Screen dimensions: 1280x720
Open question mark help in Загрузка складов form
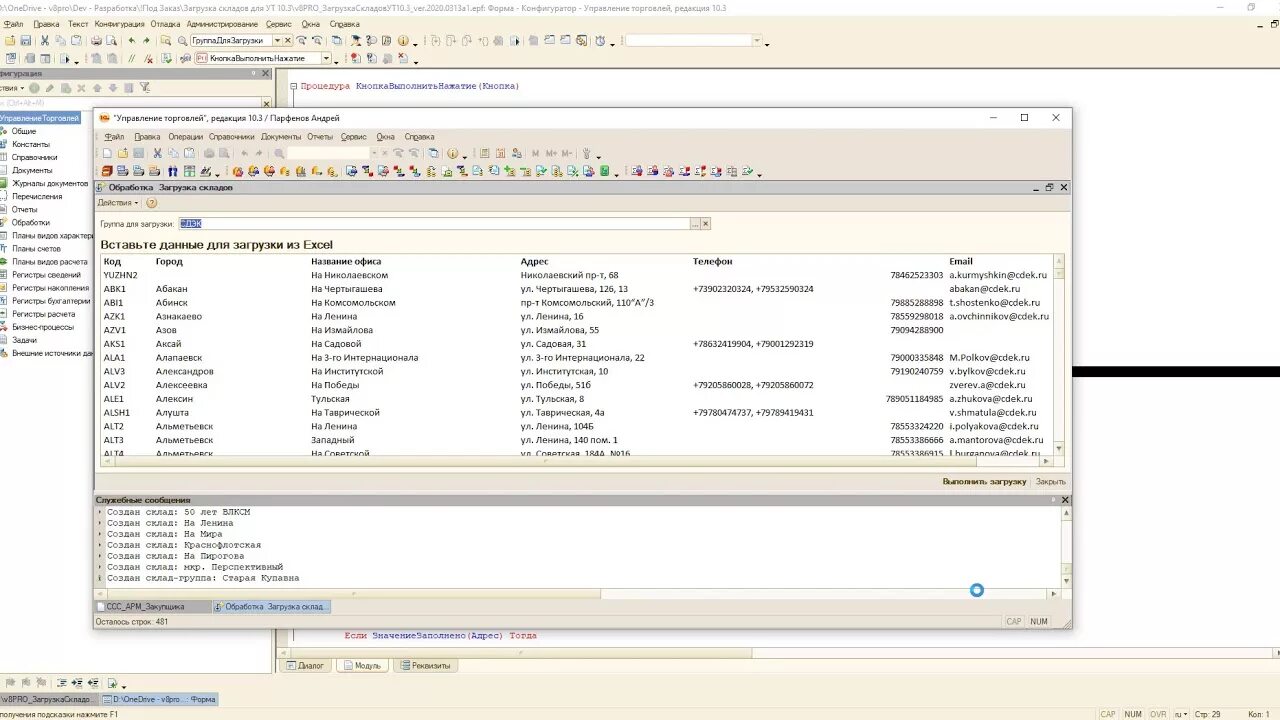tap(151, 203)
